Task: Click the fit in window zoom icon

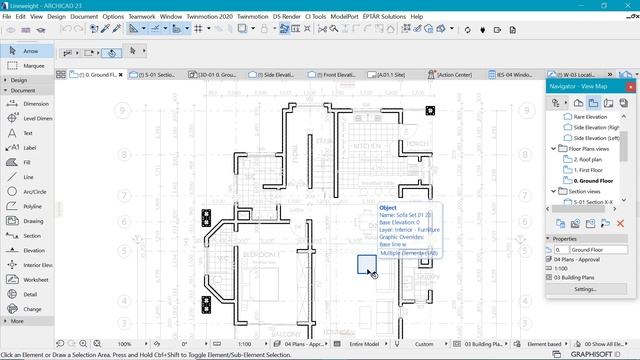Action: 97,344
